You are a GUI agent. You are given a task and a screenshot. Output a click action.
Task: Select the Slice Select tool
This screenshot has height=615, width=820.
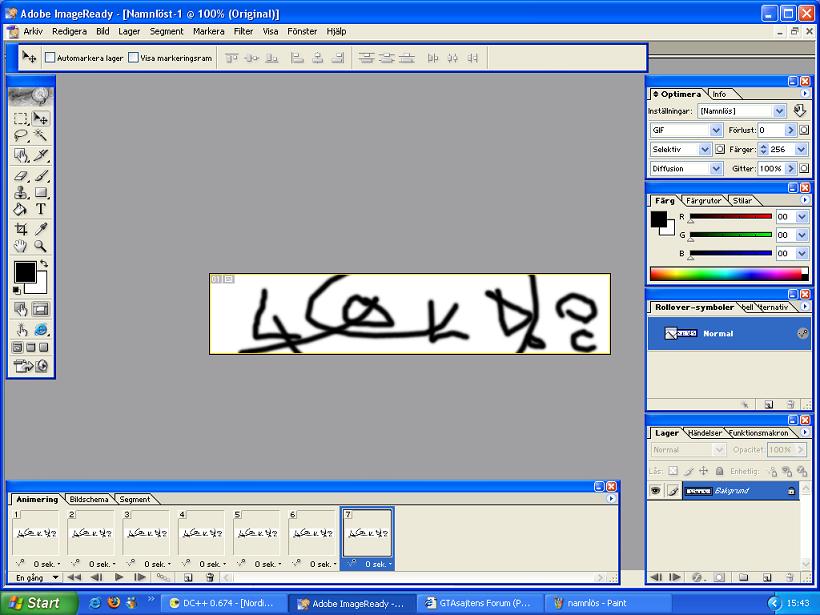tap(21, 155)
